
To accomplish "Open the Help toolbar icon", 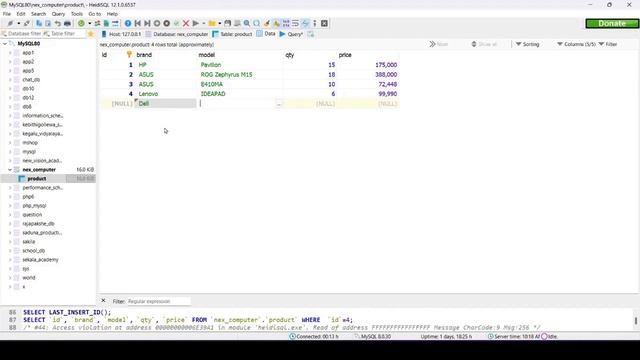I will pos(128,23).
